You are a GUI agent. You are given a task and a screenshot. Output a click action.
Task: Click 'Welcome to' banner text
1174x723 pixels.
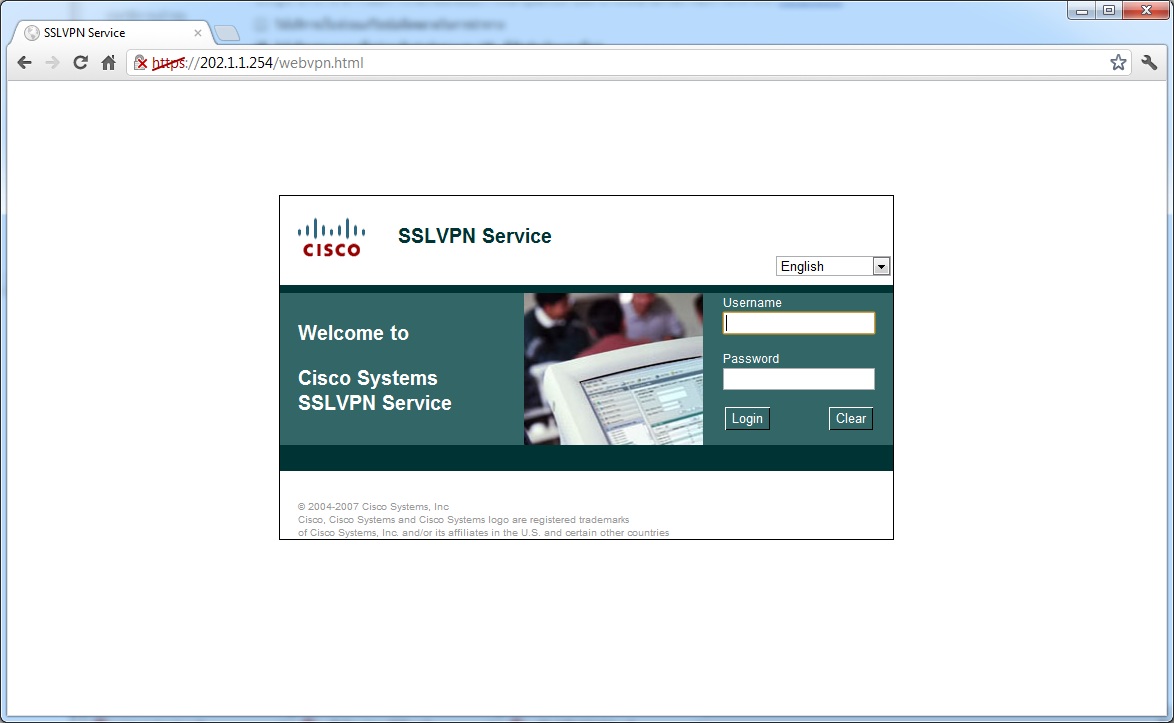[x=353, y=333]
